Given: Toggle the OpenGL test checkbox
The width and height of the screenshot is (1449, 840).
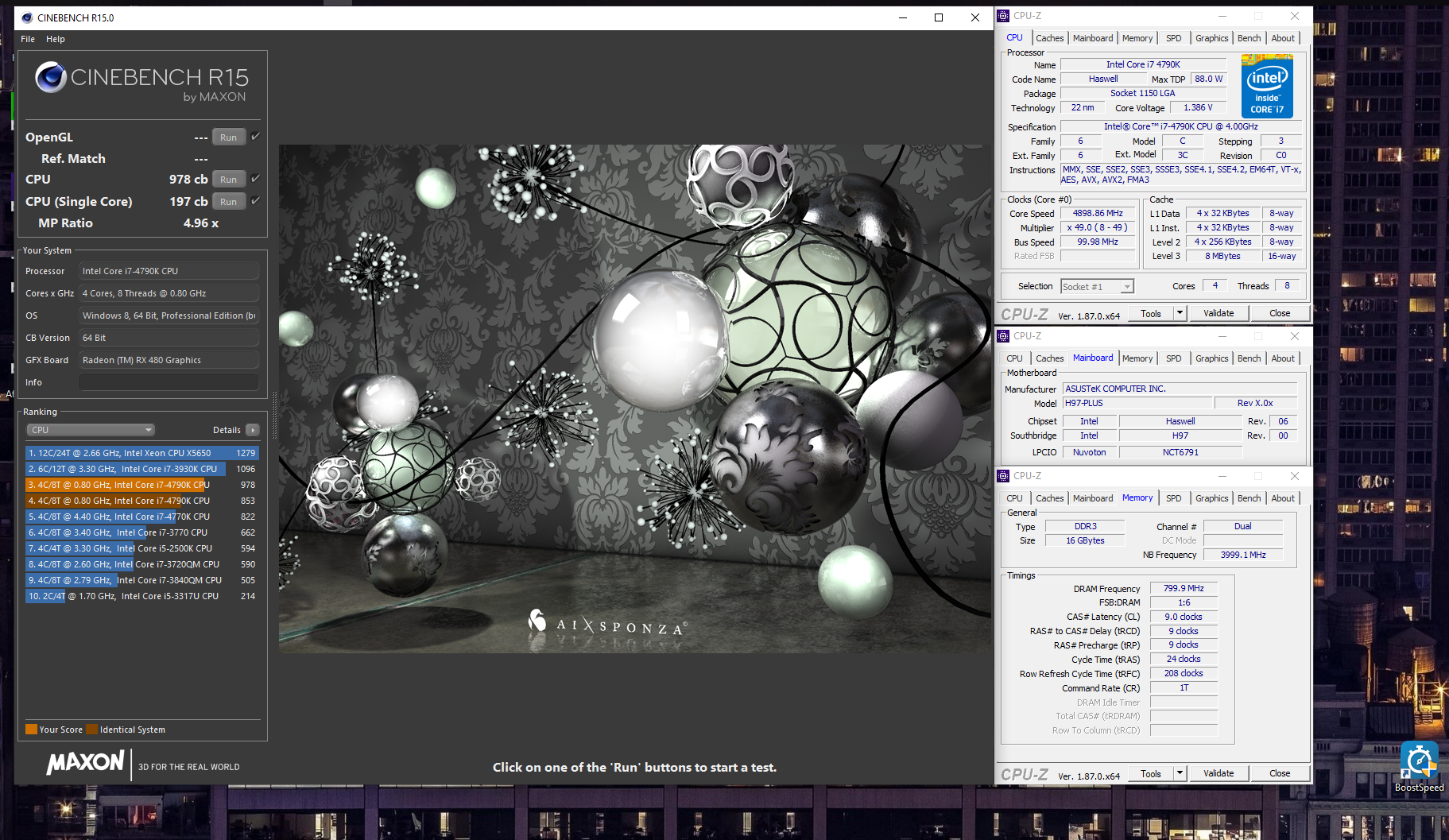Looking at the screenshot, I should tap(256, 137).
